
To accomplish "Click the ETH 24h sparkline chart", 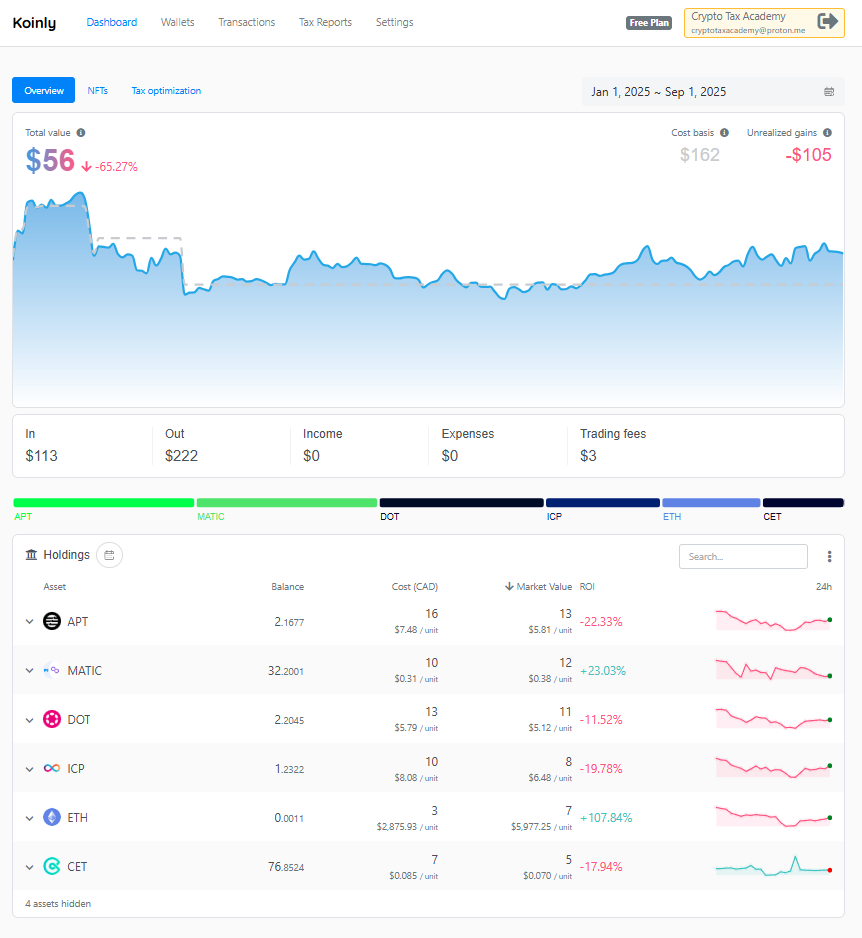I will click(x=773, y=817).
